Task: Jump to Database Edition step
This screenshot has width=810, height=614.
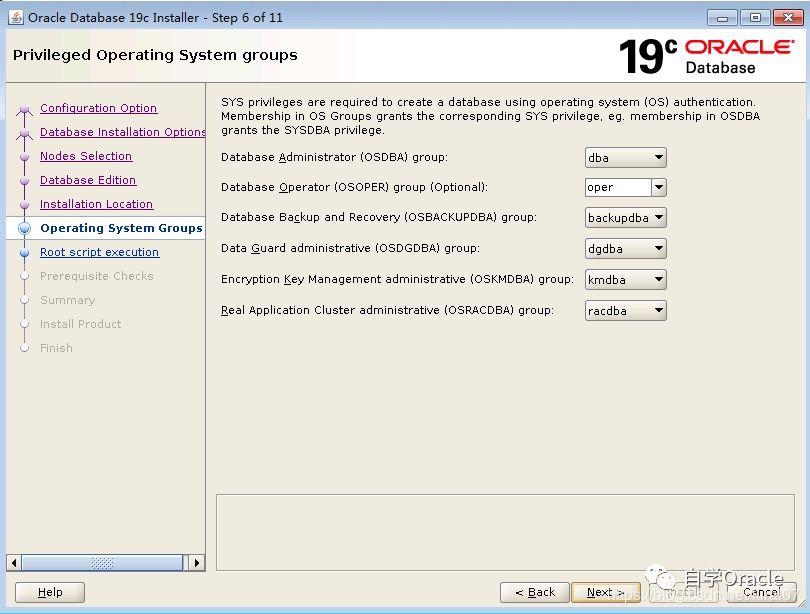Action: coord(88,180)
